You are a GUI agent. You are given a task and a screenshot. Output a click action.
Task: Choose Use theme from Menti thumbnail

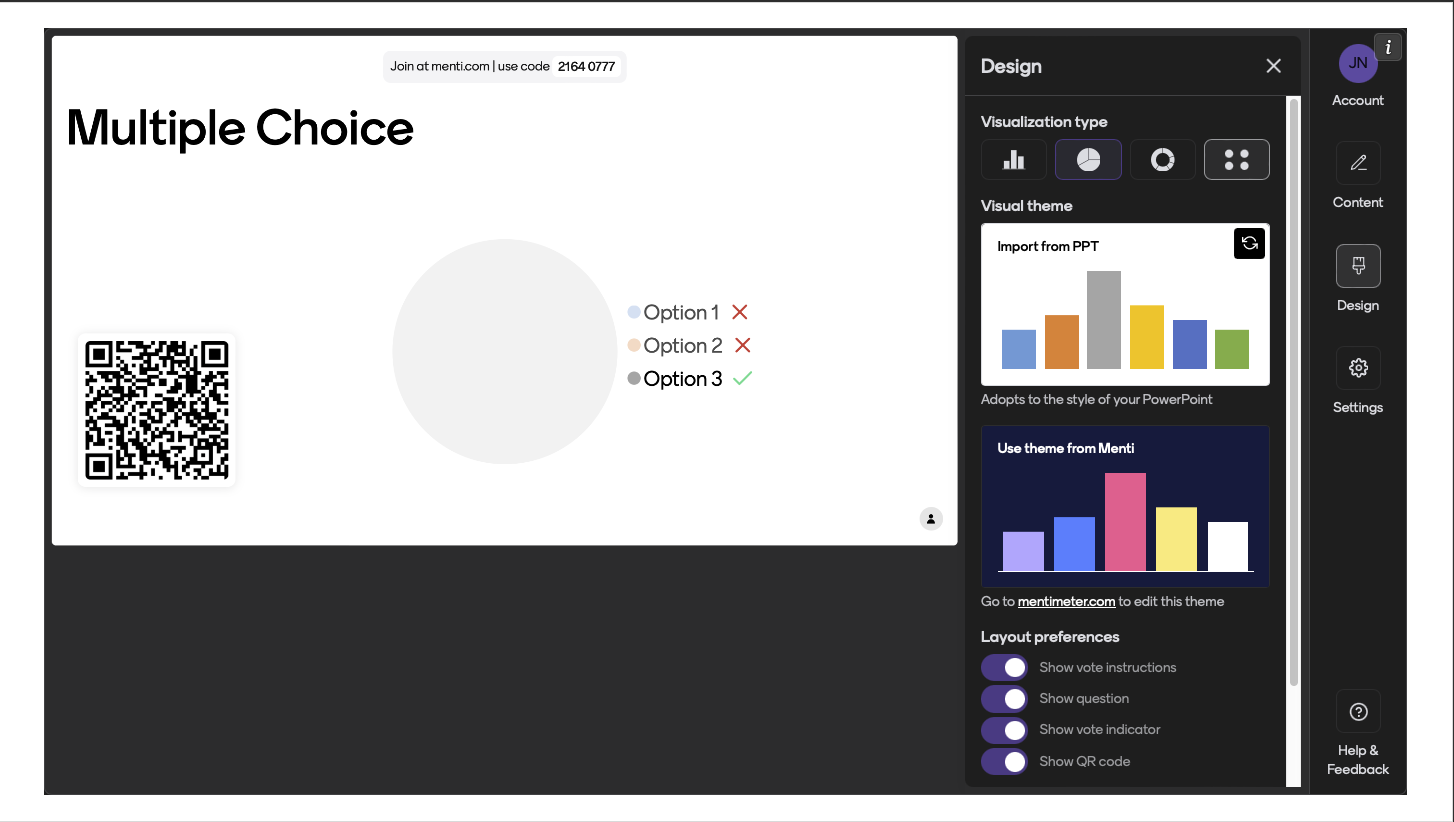1125,506
